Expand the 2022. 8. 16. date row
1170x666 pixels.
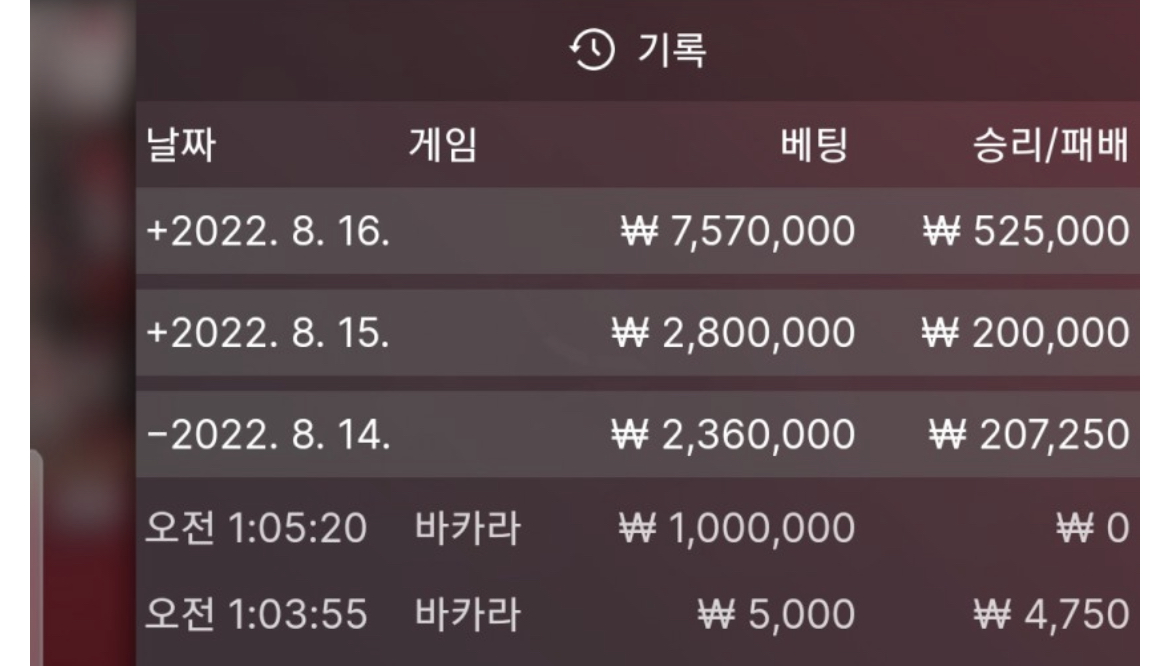(x=267, y=231)
